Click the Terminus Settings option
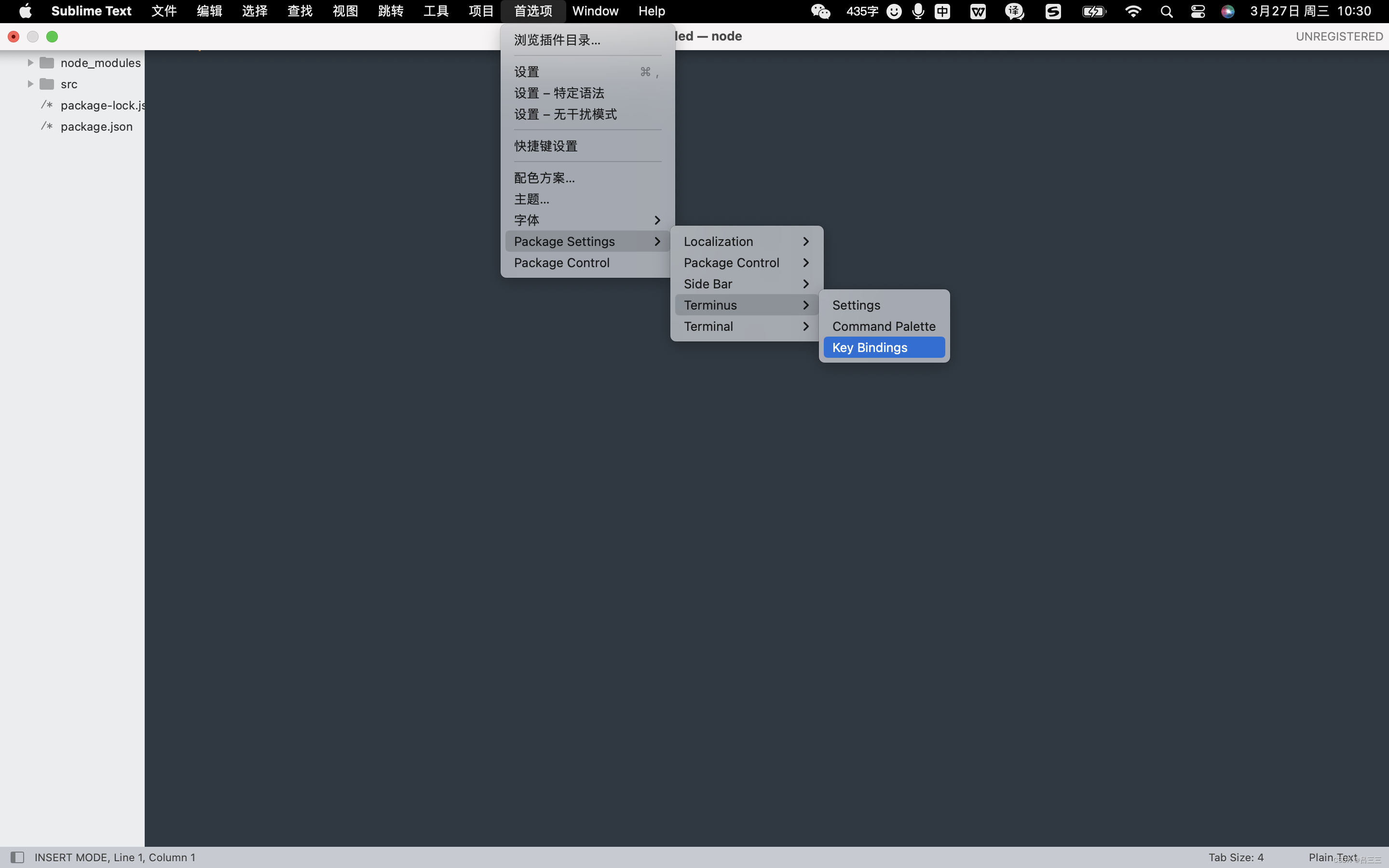1389x868 pixels. pos(856,305)
